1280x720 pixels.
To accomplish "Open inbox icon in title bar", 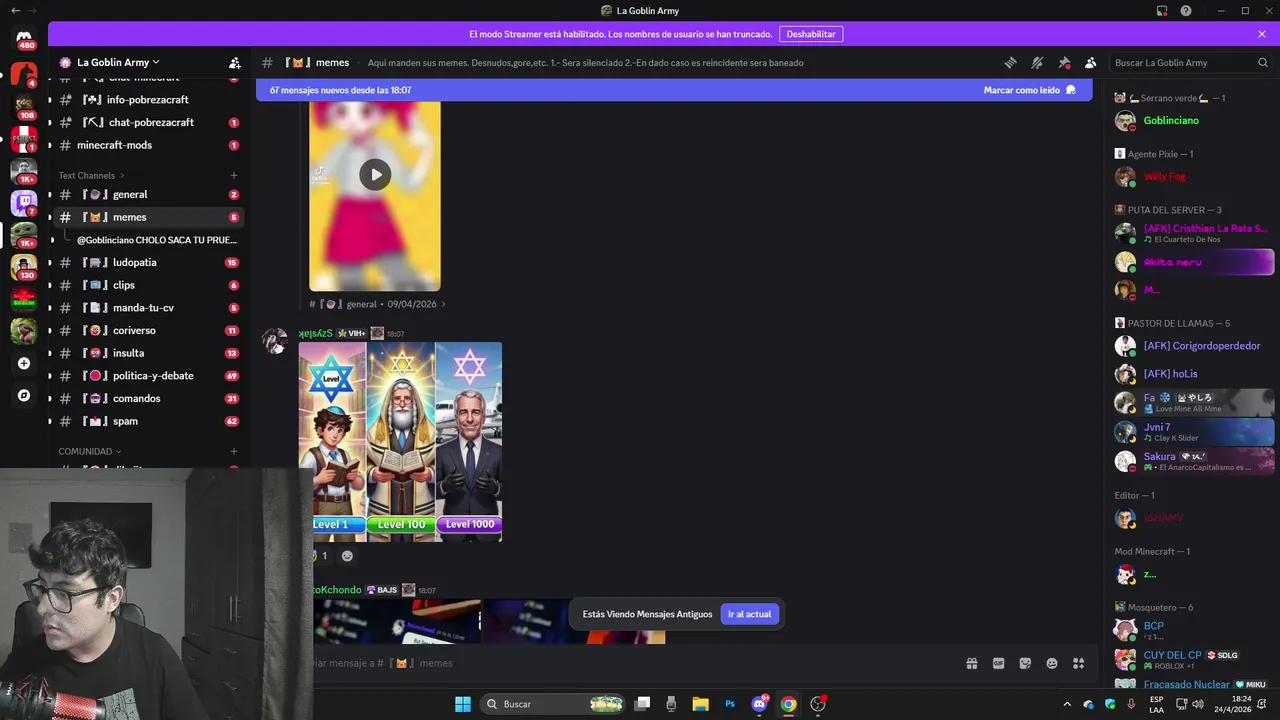I will 1162,11.
